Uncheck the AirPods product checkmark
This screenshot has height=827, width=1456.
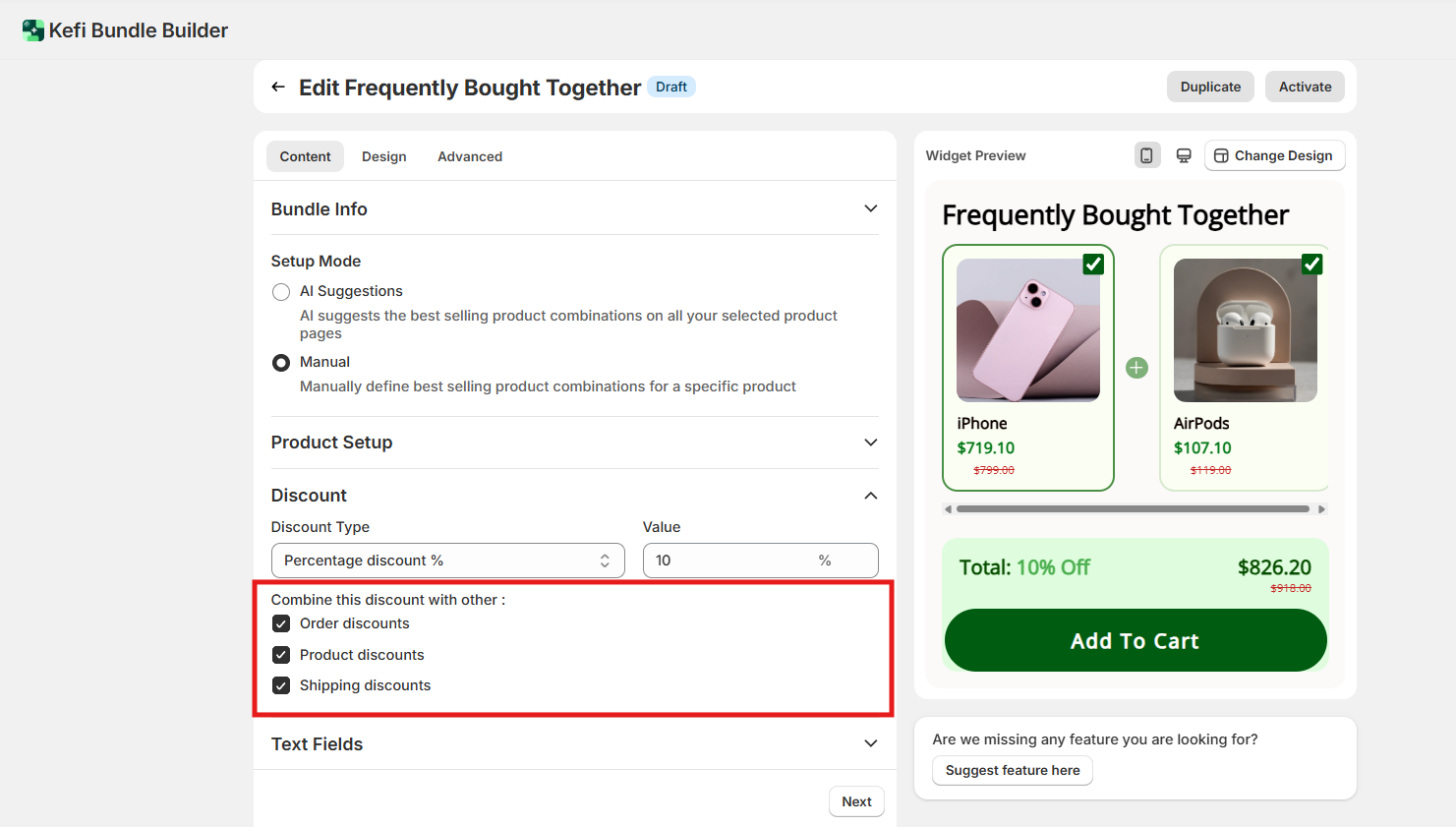coord(1311,264)
